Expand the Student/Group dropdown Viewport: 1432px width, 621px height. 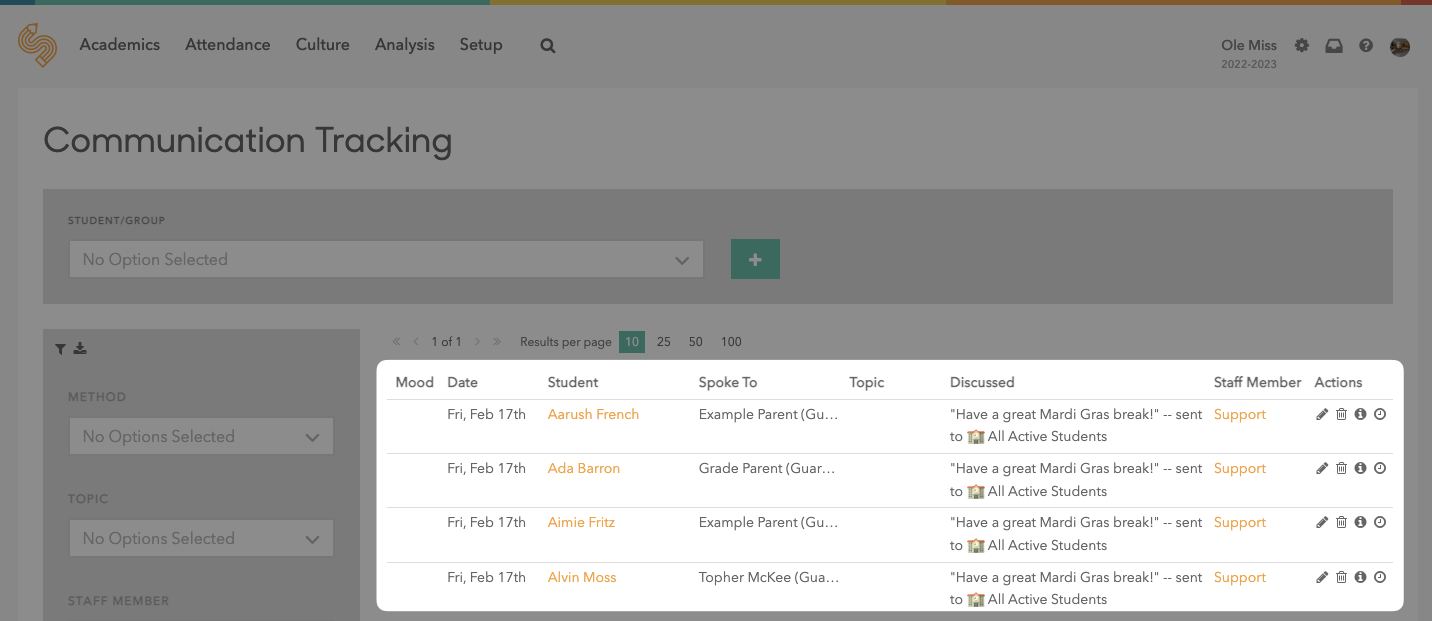[386, 259]
